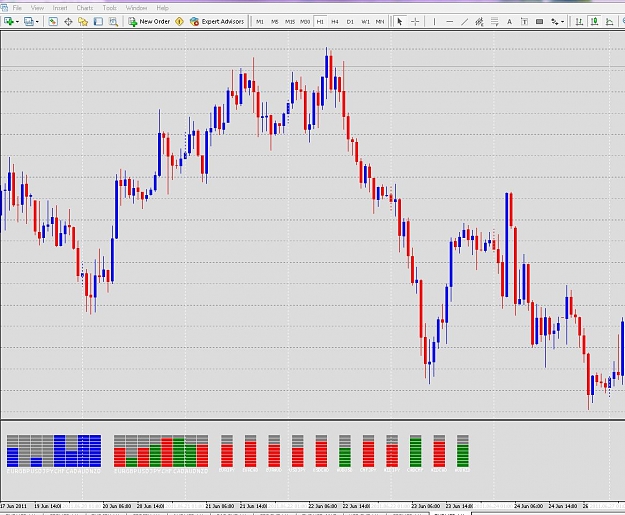Click the Profiles icon
This screenshot has height=515, width=625.
(29, 22)
